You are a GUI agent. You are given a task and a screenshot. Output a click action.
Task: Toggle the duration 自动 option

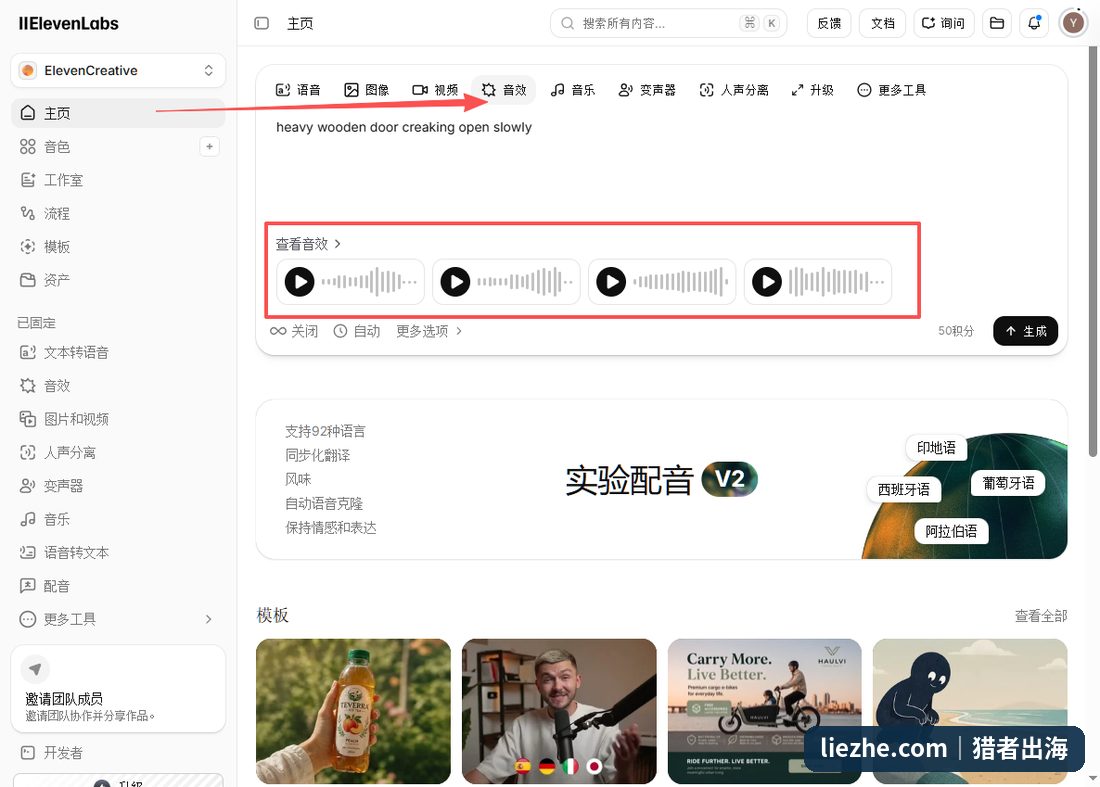click(x=356, y=331)
